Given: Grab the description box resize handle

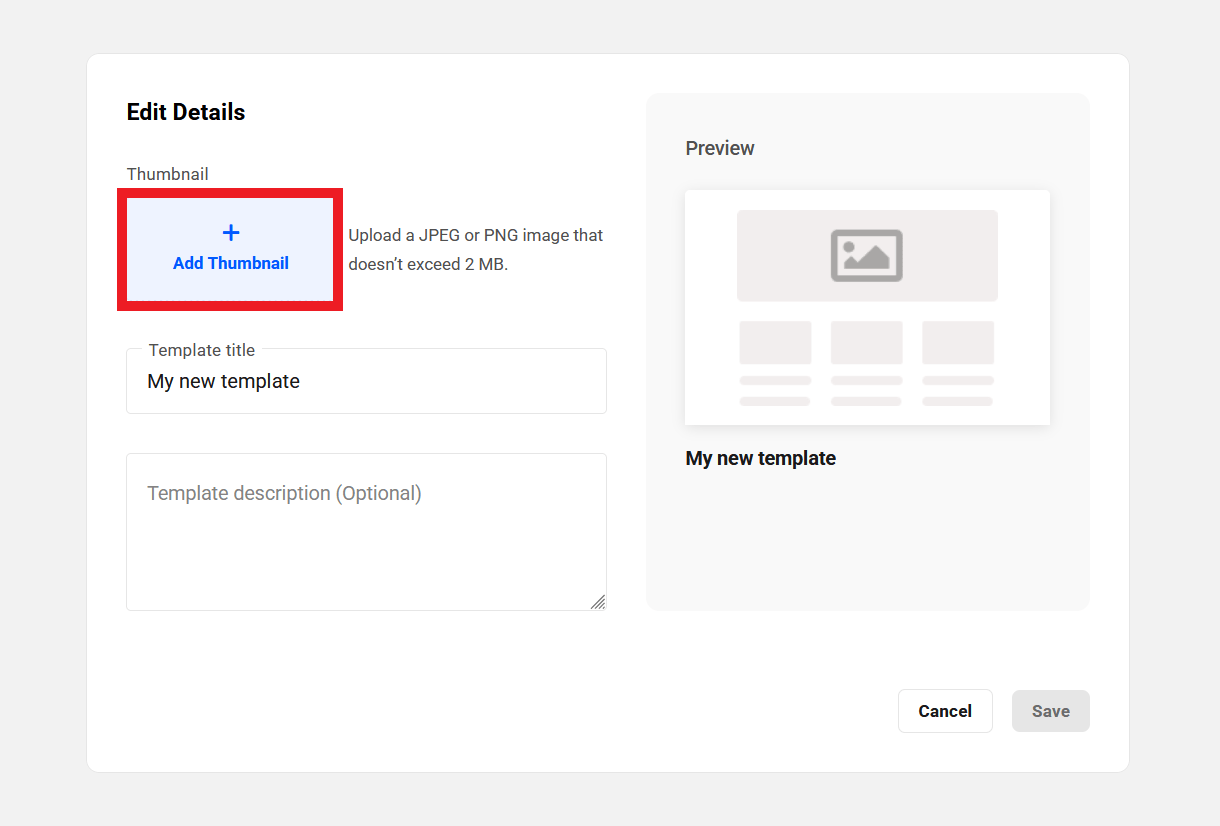Looking at the screenshot, I should pos(597,601).
